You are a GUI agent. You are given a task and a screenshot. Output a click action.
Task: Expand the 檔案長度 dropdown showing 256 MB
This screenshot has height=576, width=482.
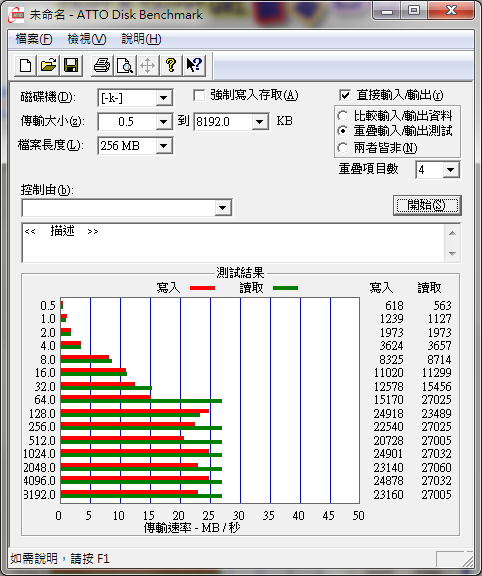[163, 146]
